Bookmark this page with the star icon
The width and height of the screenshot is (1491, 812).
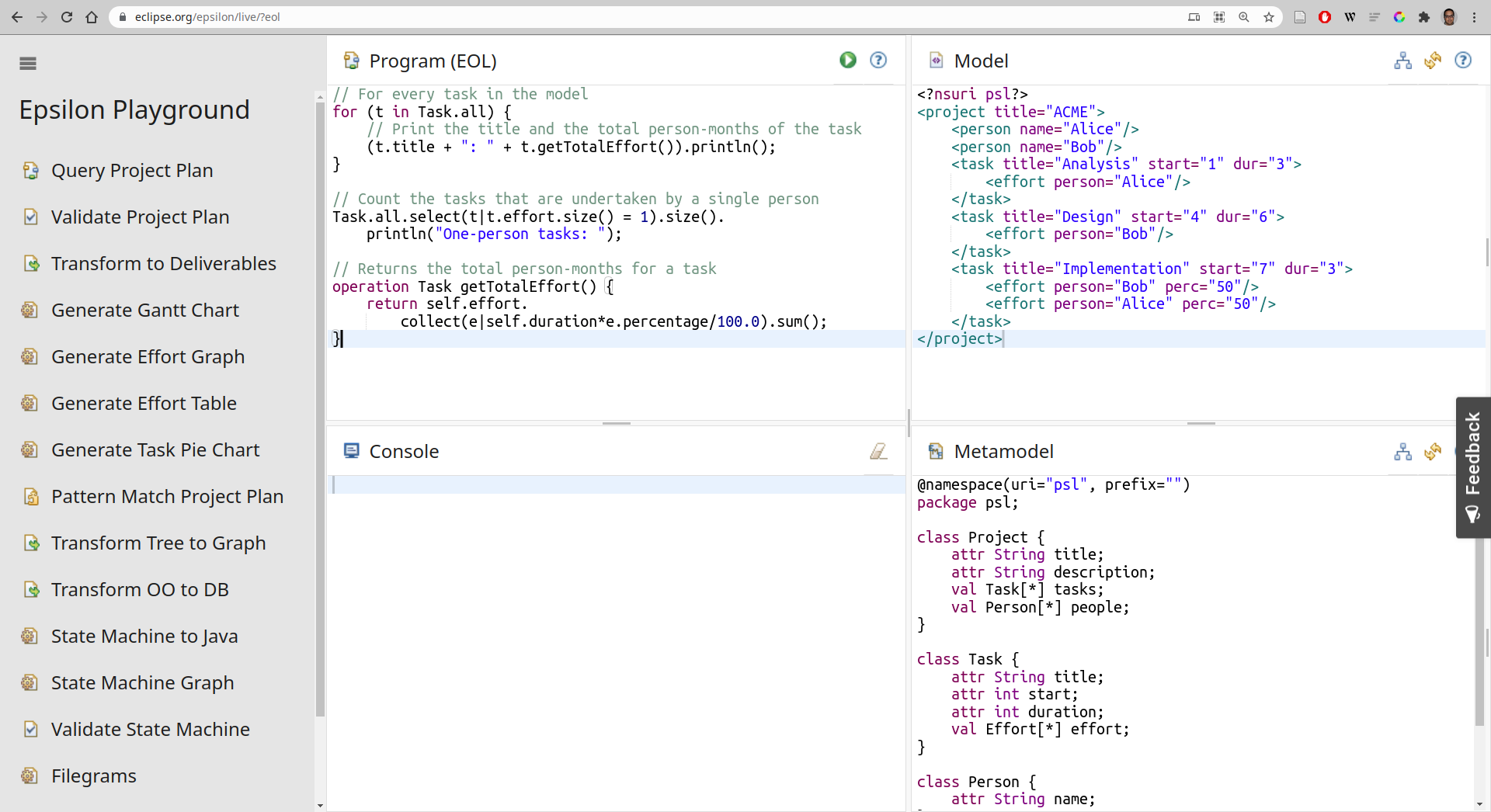coord(1269,17)
